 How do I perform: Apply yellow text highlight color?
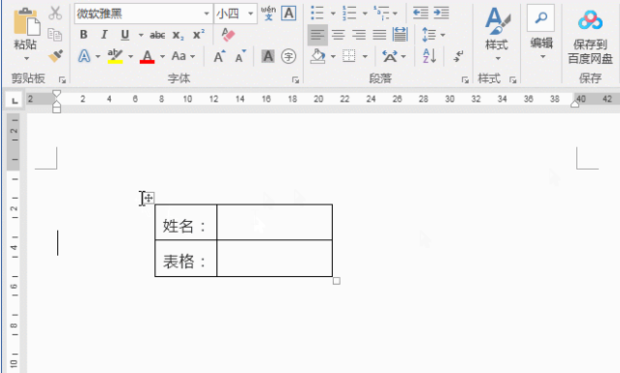pyautogui.click(x=115, y=56)
